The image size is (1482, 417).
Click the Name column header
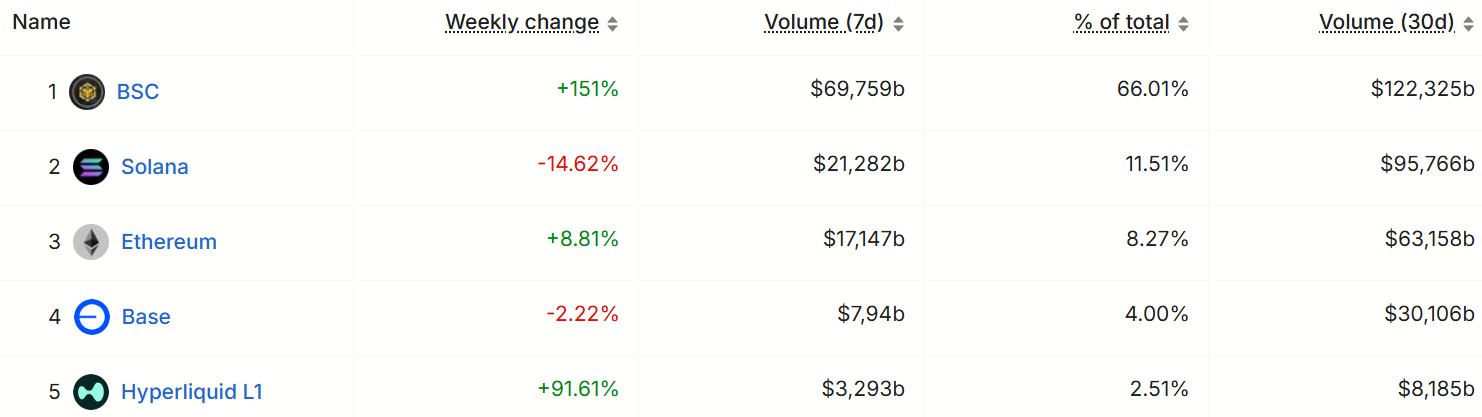(x=41, y=22)
